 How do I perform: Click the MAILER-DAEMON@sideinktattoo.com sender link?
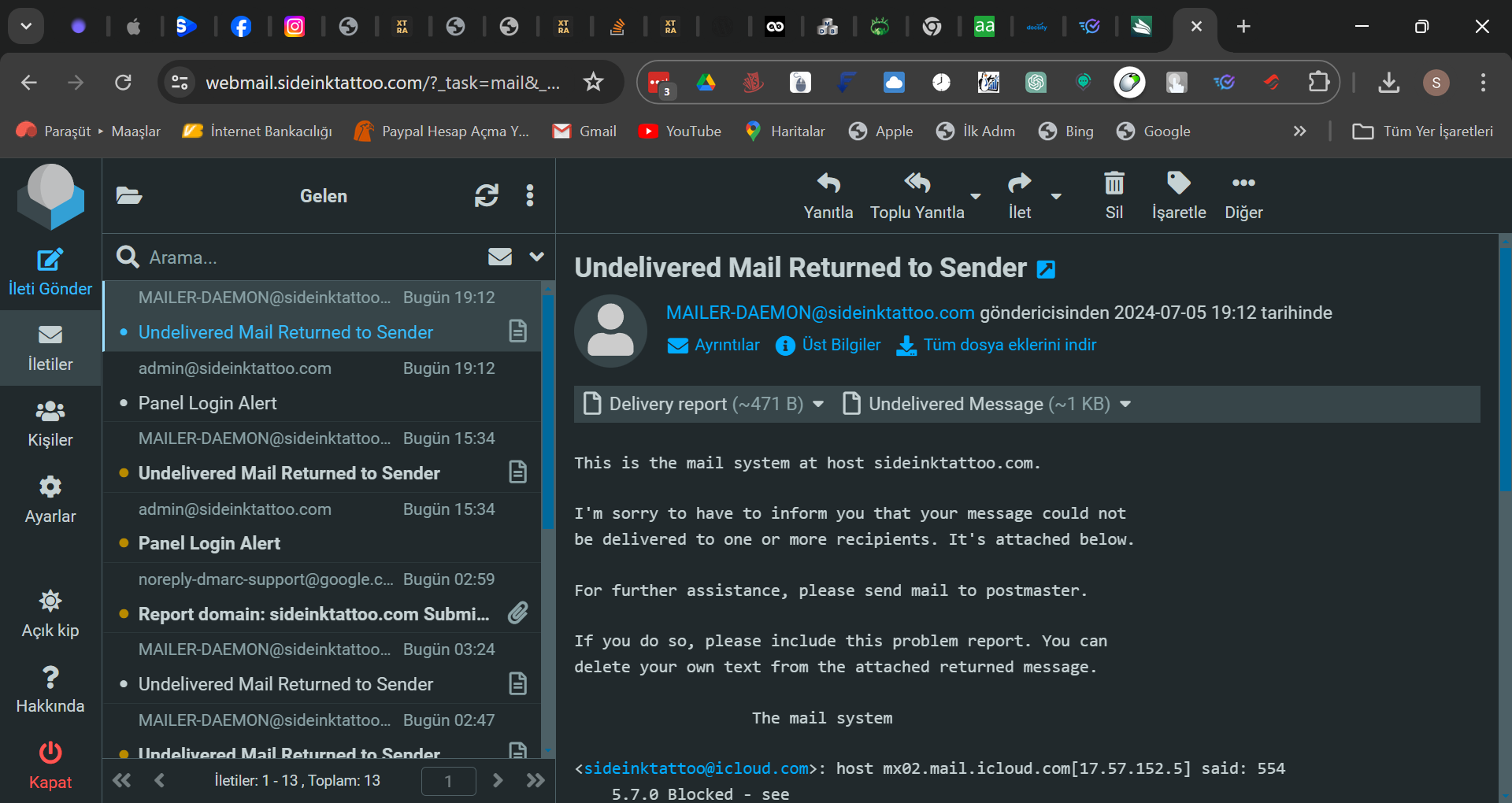(820, 313)
